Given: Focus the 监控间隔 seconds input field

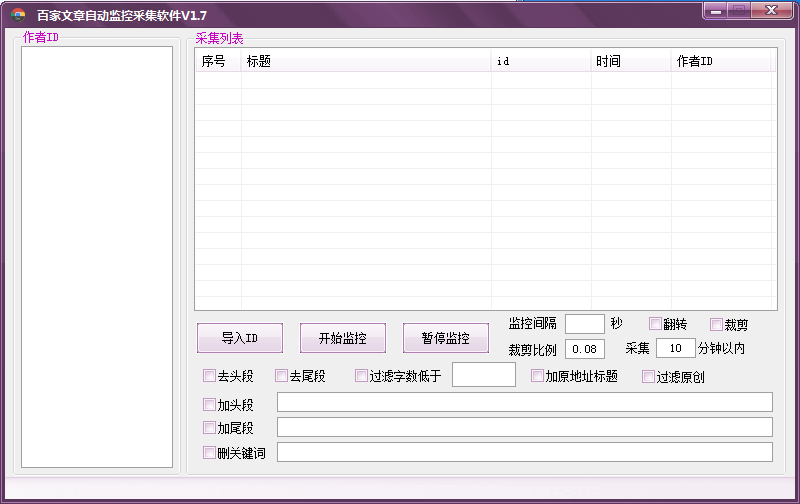Looking at the screenshot, I should (585, 324).
